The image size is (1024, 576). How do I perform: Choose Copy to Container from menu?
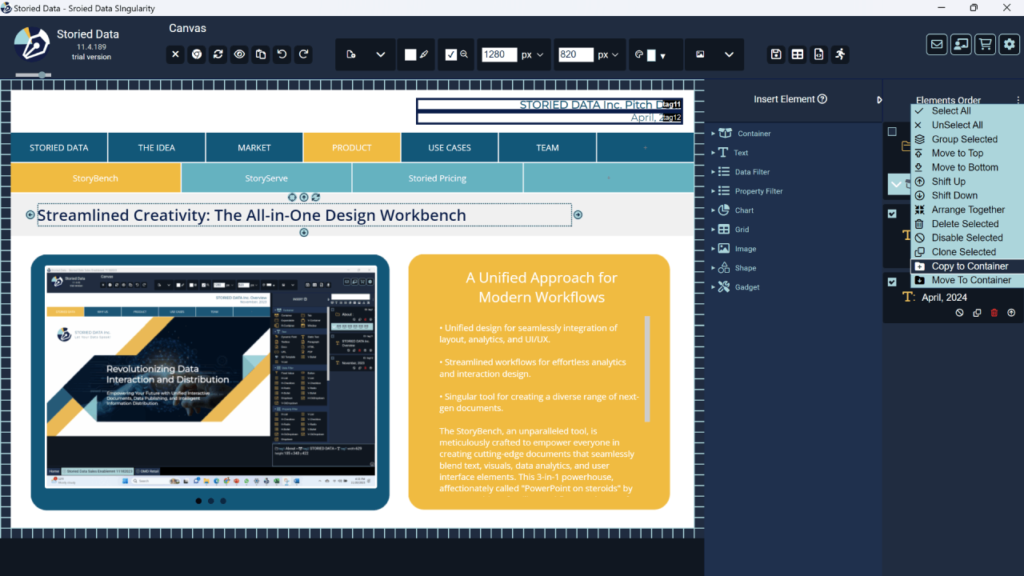[x=969, y=266]
